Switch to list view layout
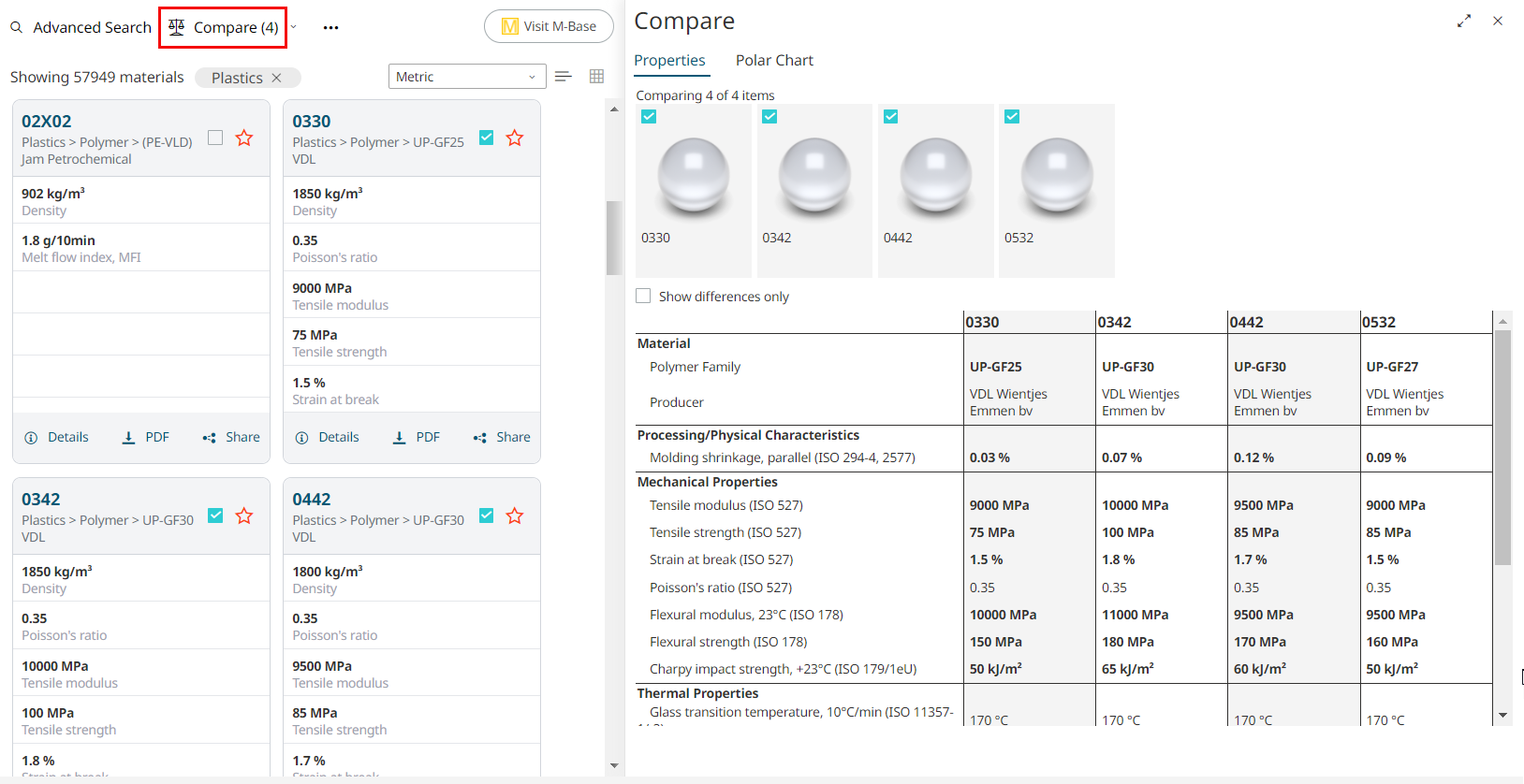The image size is (1524, 784). point(563,77)
